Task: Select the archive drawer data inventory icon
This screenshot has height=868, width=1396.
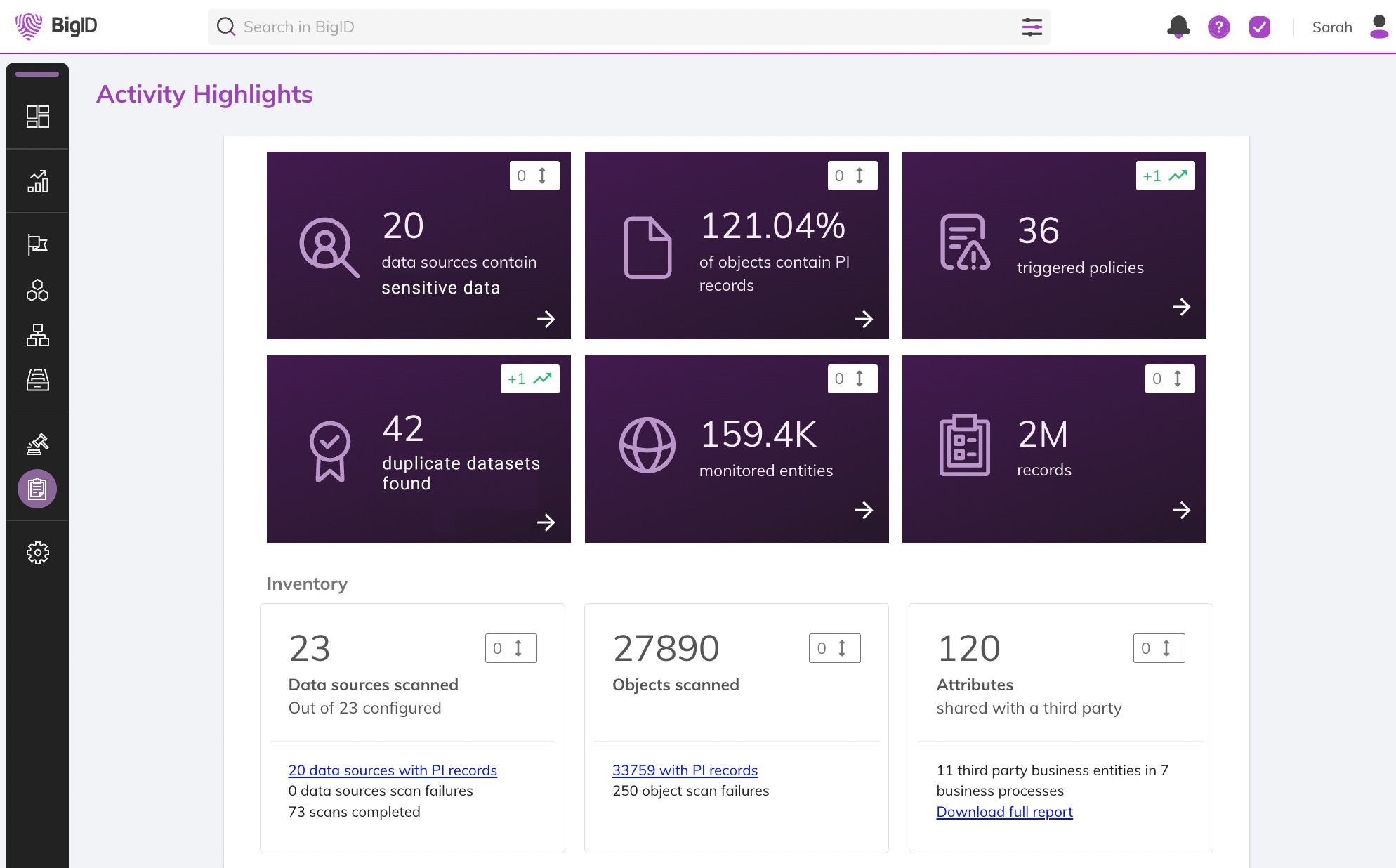Action: click(x=37, y=380)
